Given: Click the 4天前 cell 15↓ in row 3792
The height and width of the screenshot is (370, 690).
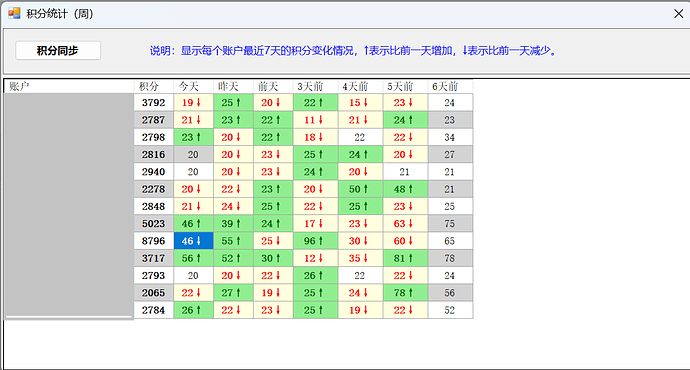Looking at the screenshot, I should coord(360,103).
